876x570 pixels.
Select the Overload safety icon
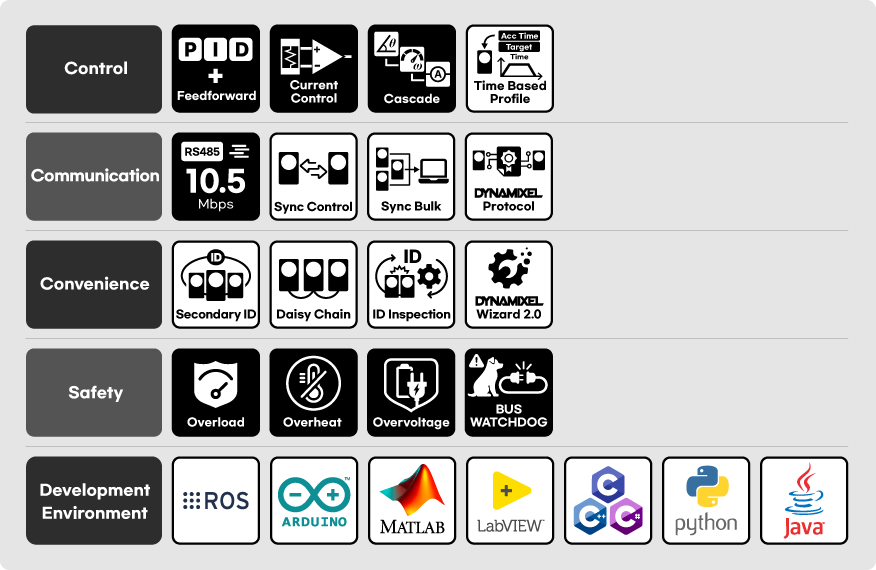coord(216,392)
